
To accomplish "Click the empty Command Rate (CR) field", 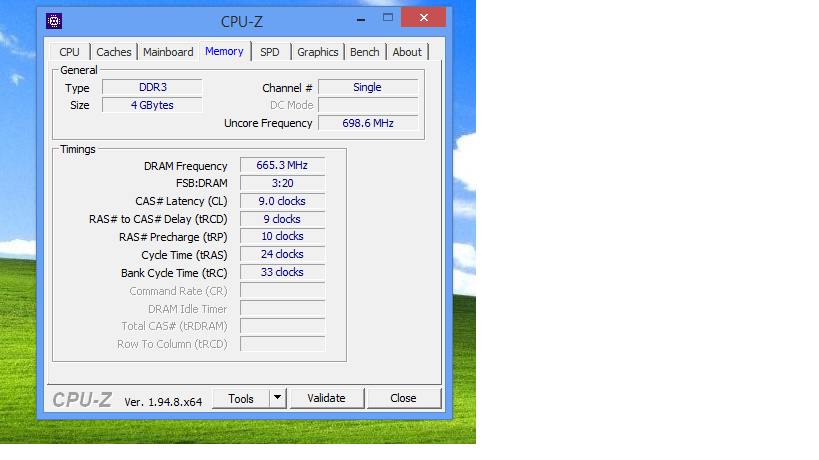I will 283,290.
